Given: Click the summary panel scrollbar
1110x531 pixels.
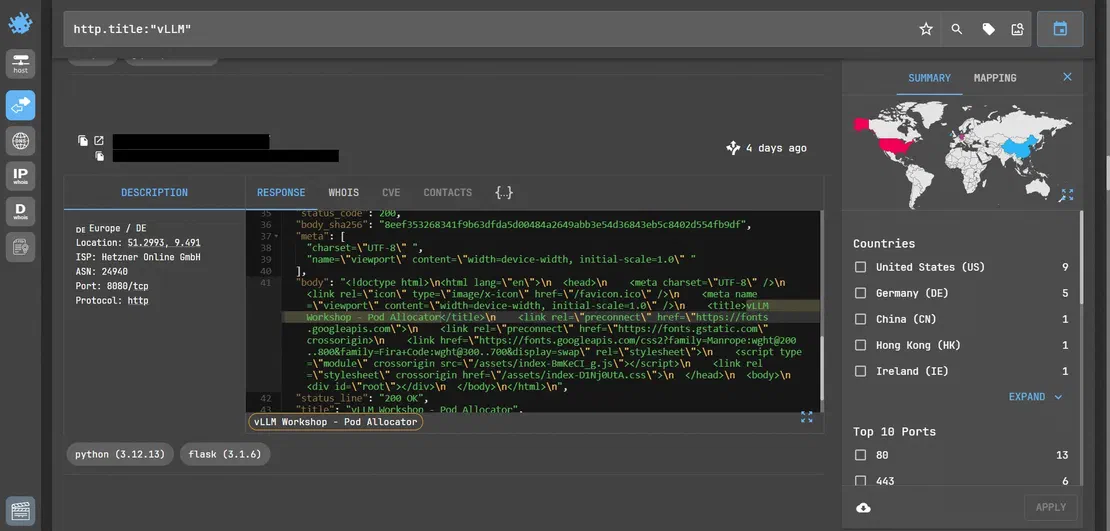Looking at the screenshot, I should click(1082, 258).
